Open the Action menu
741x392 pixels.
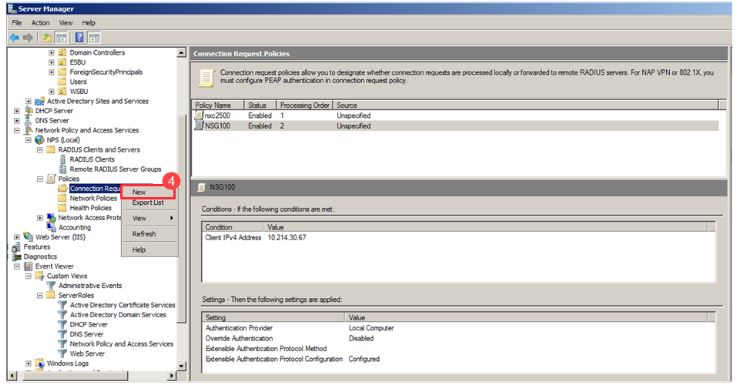coord(41,23)
